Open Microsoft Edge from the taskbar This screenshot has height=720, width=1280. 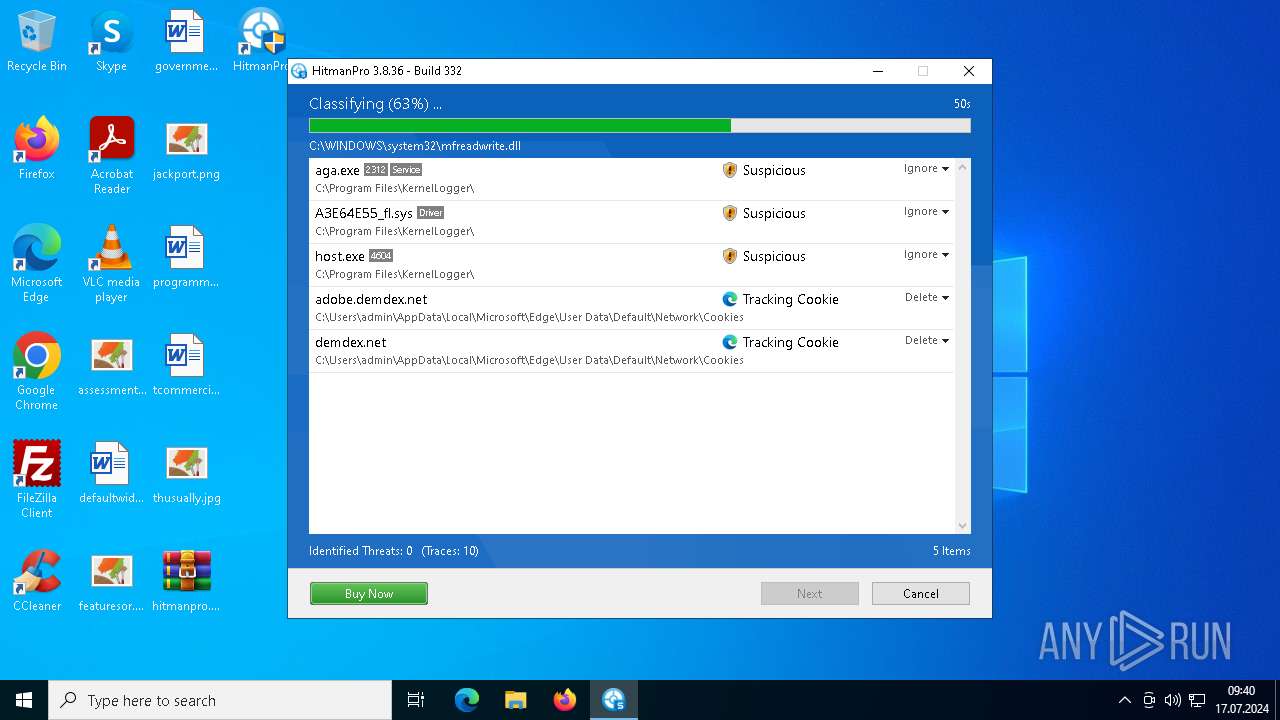(x=467, y=700)
